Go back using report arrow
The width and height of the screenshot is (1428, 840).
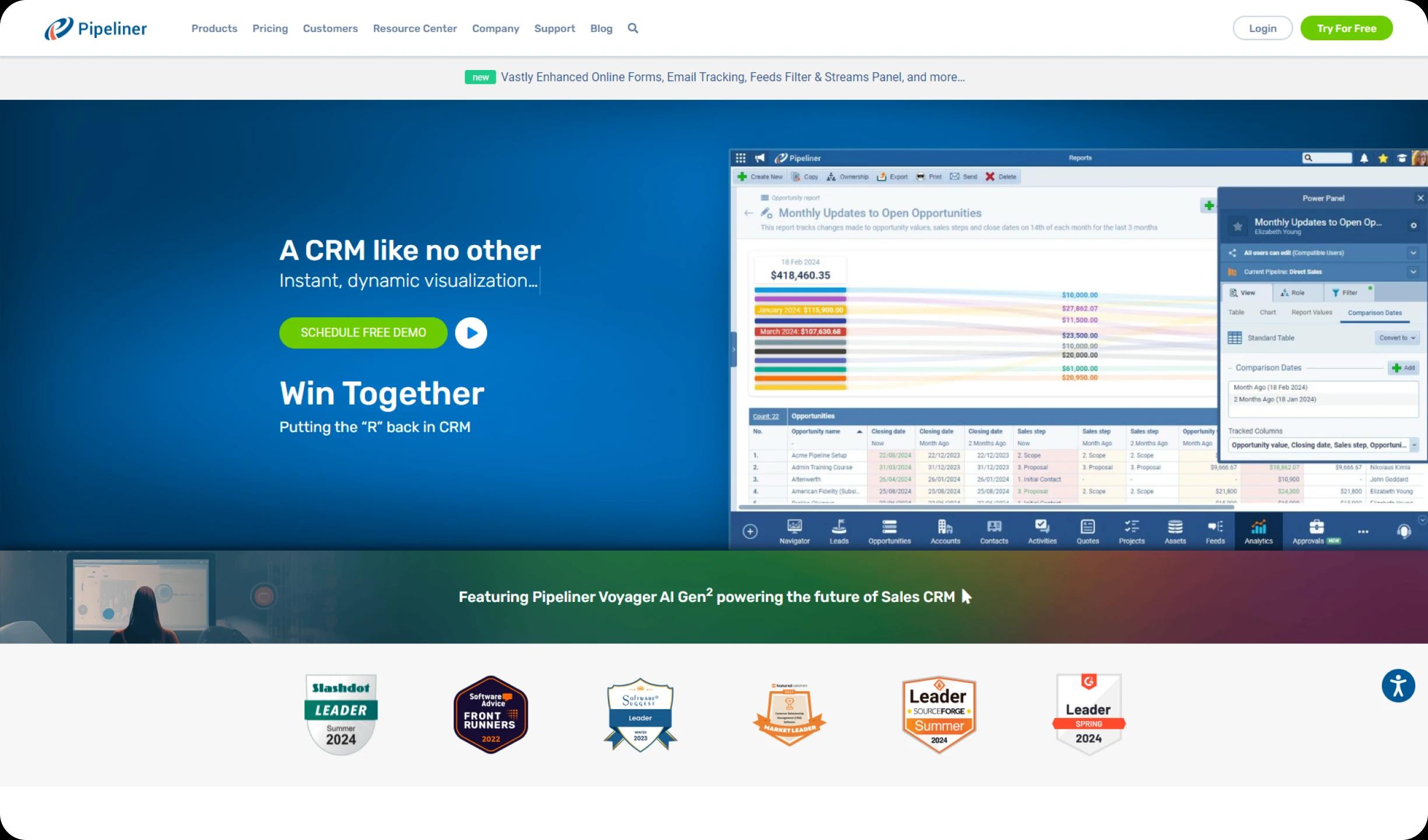pyautogui.click(x=748, y=213)
